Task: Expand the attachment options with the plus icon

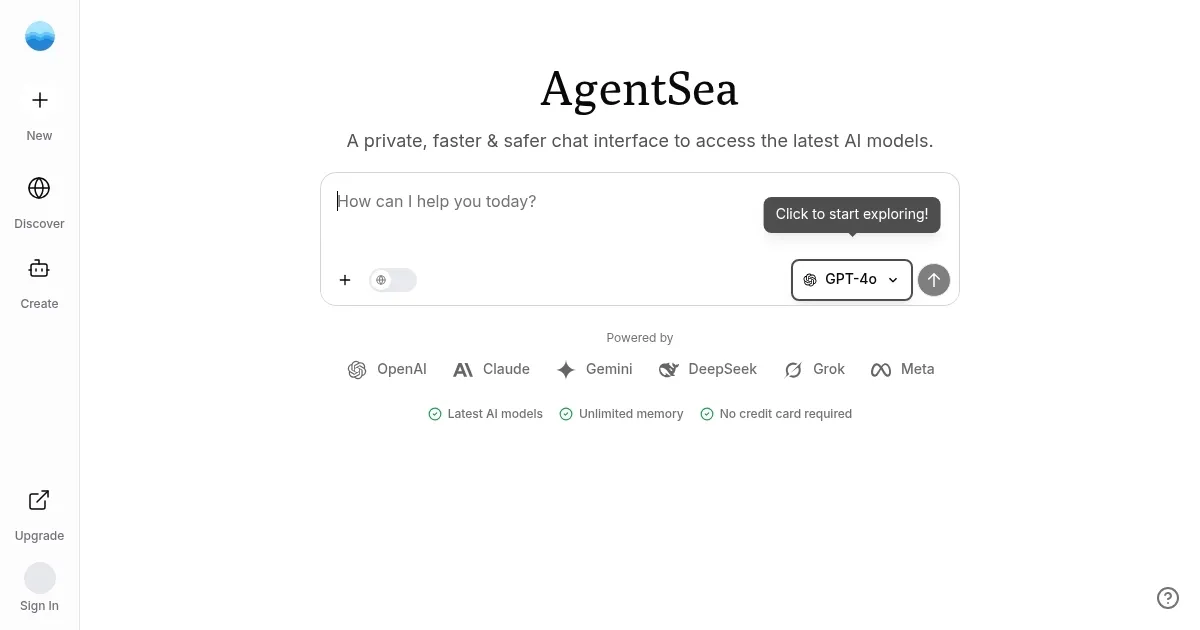Action: coord(345,280)
